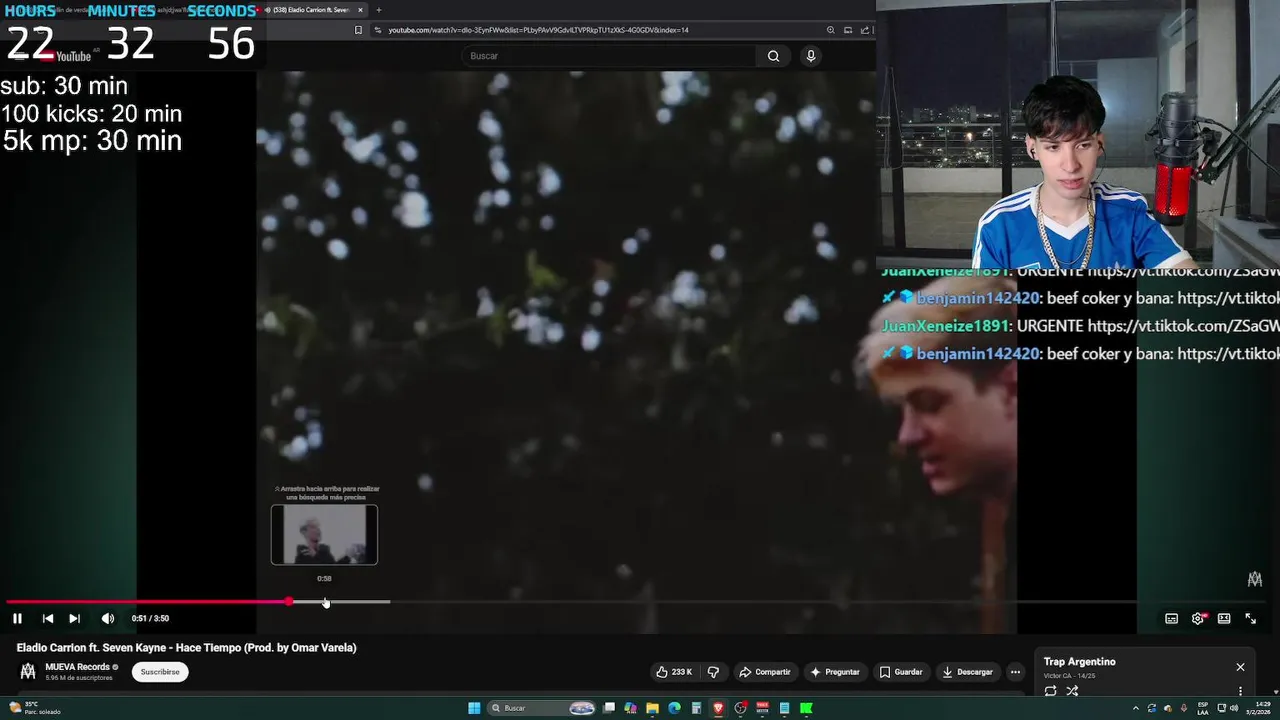Click the red playhead scrubber dot
The height and width of the screenshot is (720, 1280).
click(x=289, y=601)
